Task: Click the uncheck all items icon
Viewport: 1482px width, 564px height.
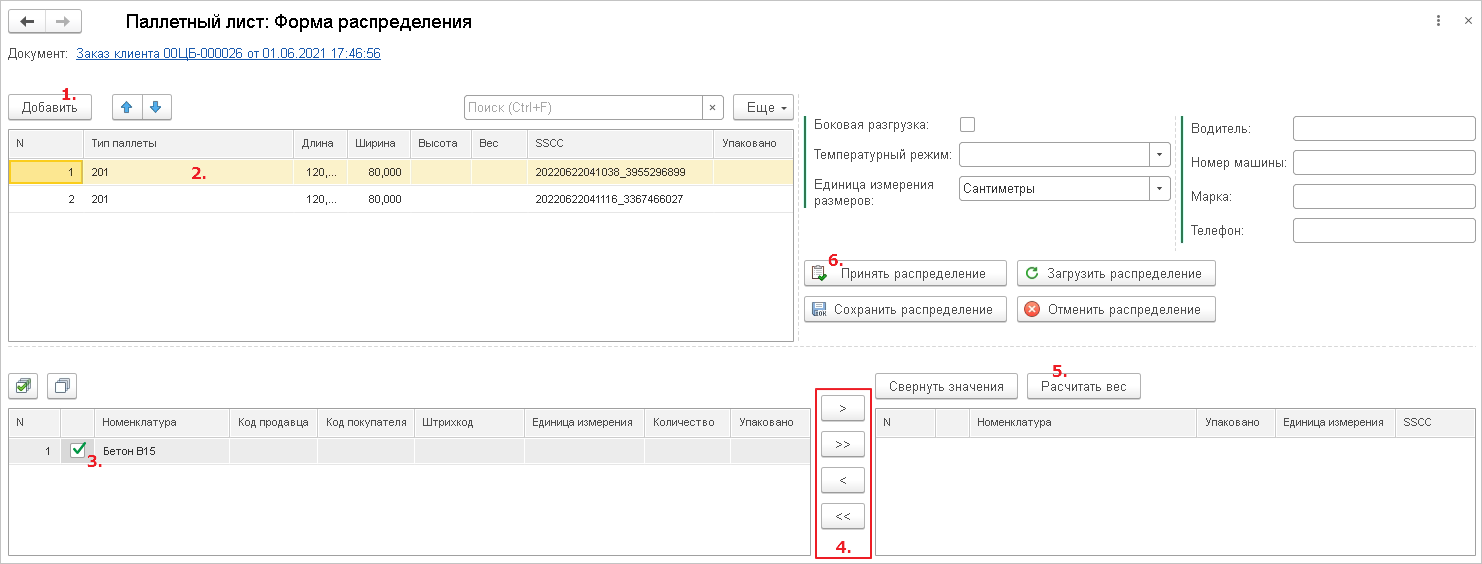Action: (62, 385)
